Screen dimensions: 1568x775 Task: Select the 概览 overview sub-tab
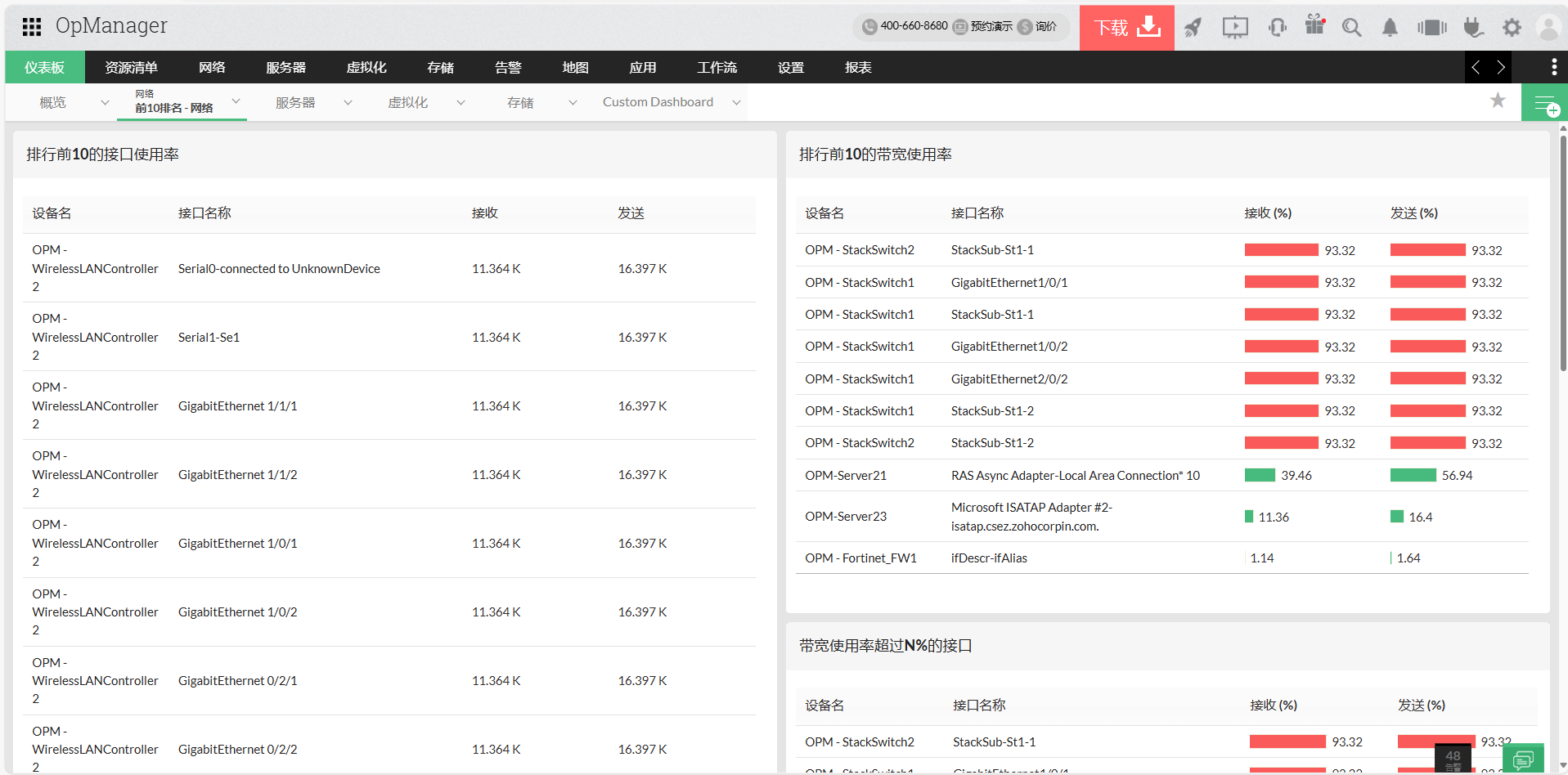[x=52, y=102]
